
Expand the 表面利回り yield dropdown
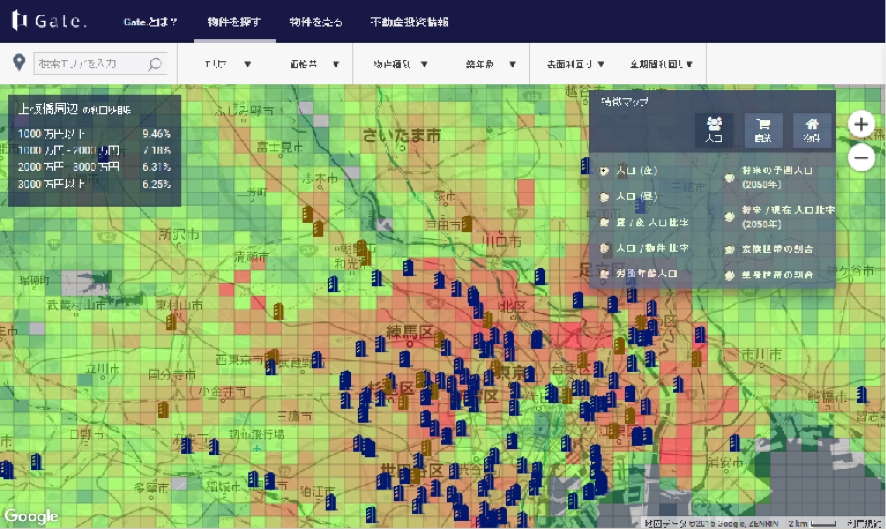(575, 64)
